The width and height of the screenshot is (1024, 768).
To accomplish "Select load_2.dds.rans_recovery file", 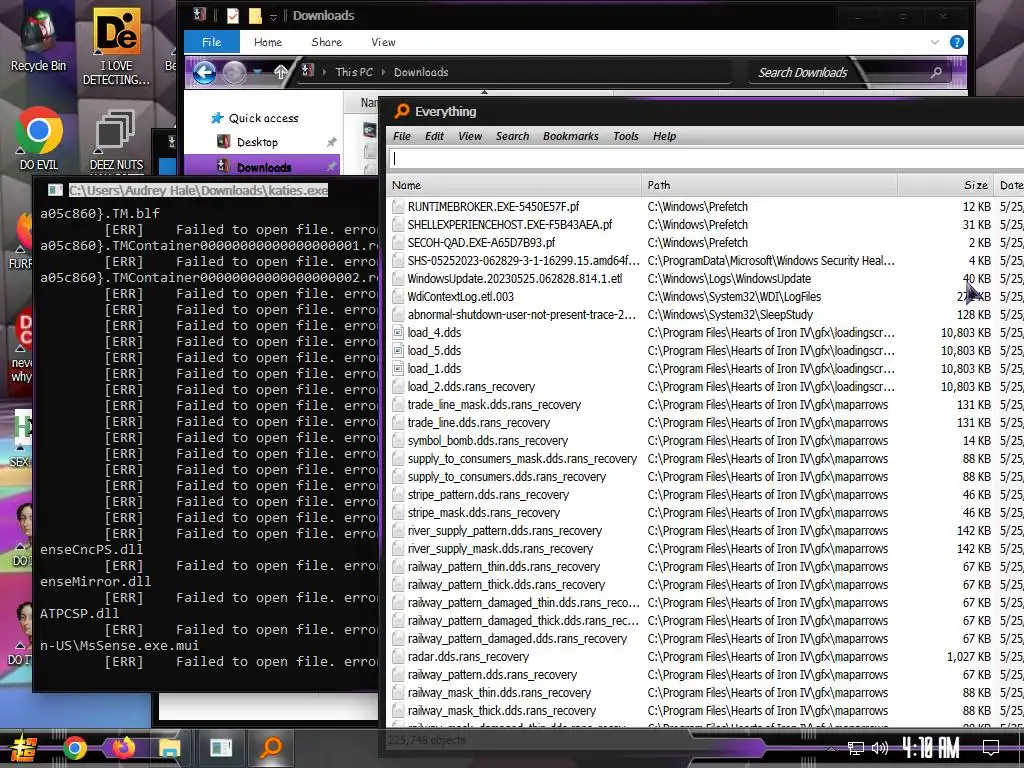I will pos(471,387).
